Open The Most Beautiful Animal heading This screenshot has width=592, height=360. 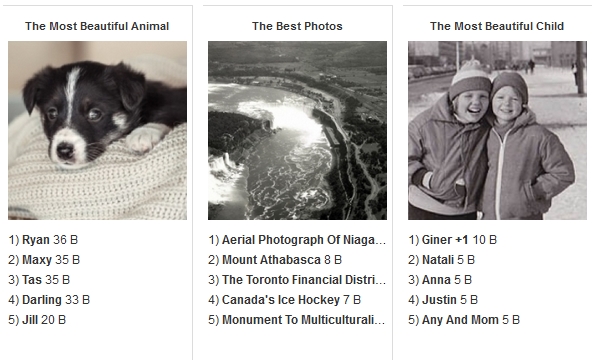tap(97, 26)
